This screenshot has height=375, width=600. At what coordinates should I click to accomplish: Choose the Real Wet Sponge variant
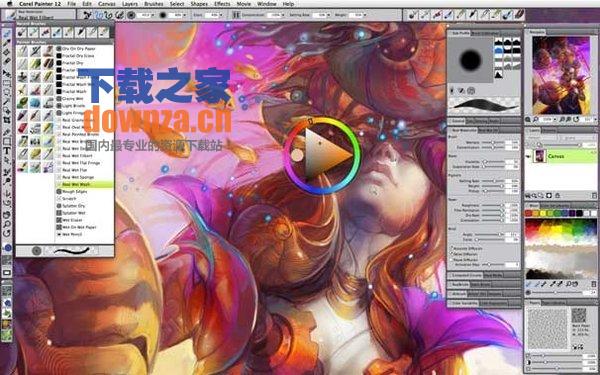84,177
